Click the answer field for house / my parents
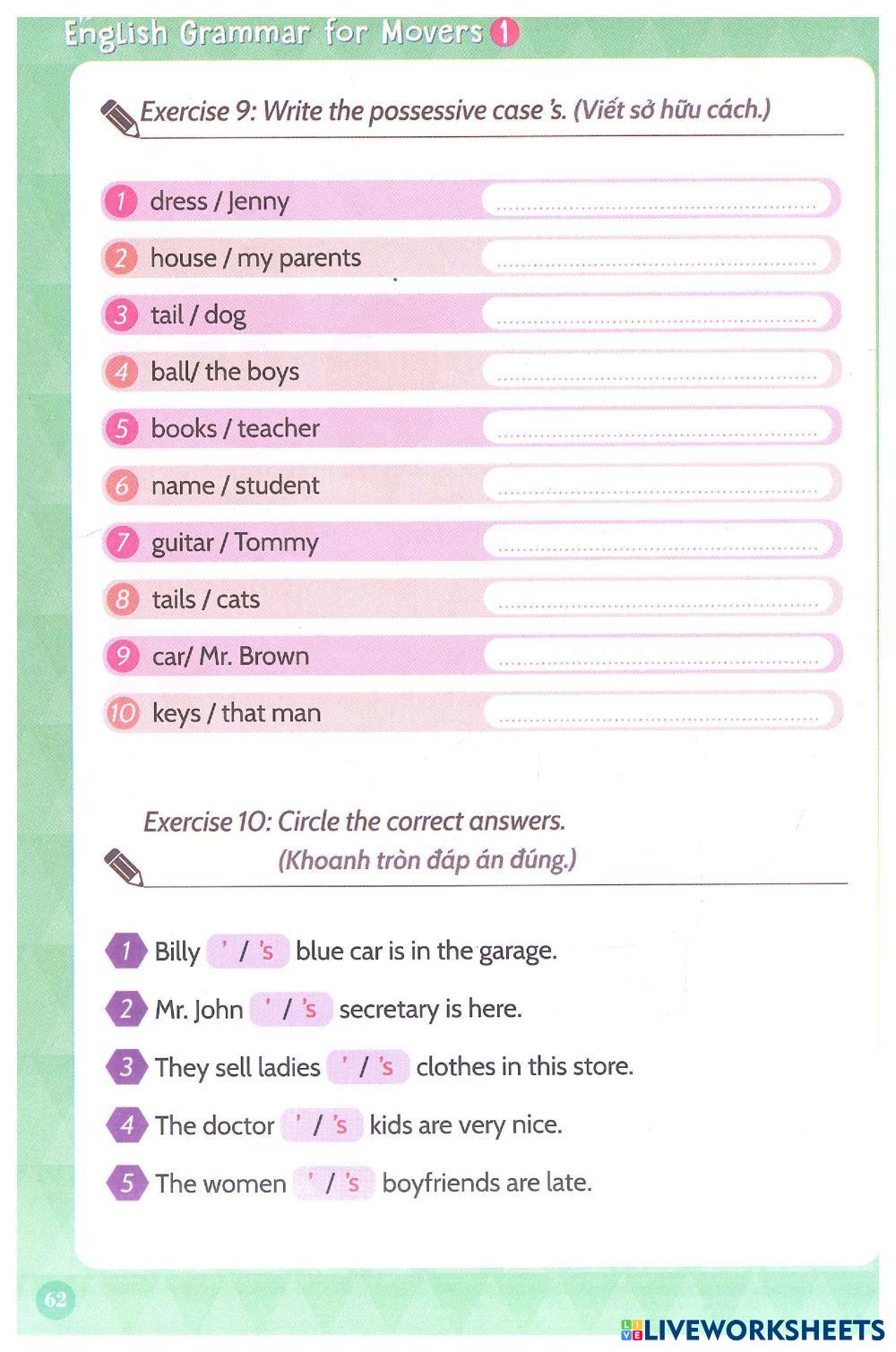 click(657, 257)
